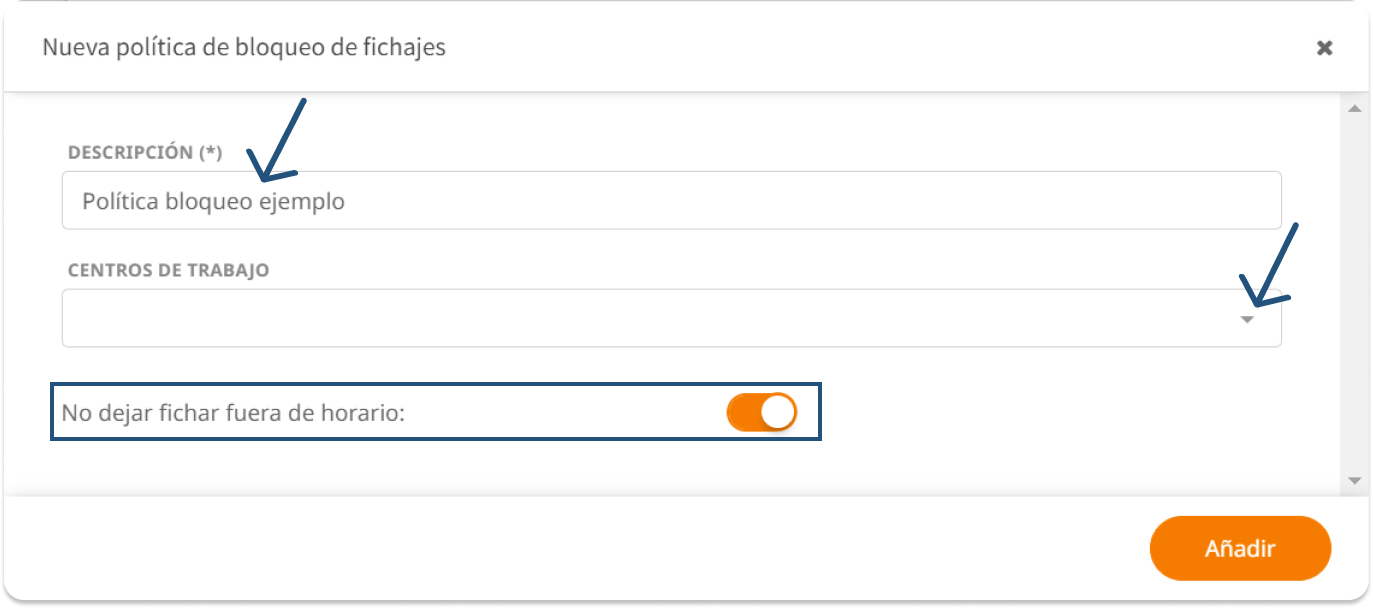Screen dimensions: 1373x608
Task: Click the scrollbar down arrow
Action: tap(1355, 481)
